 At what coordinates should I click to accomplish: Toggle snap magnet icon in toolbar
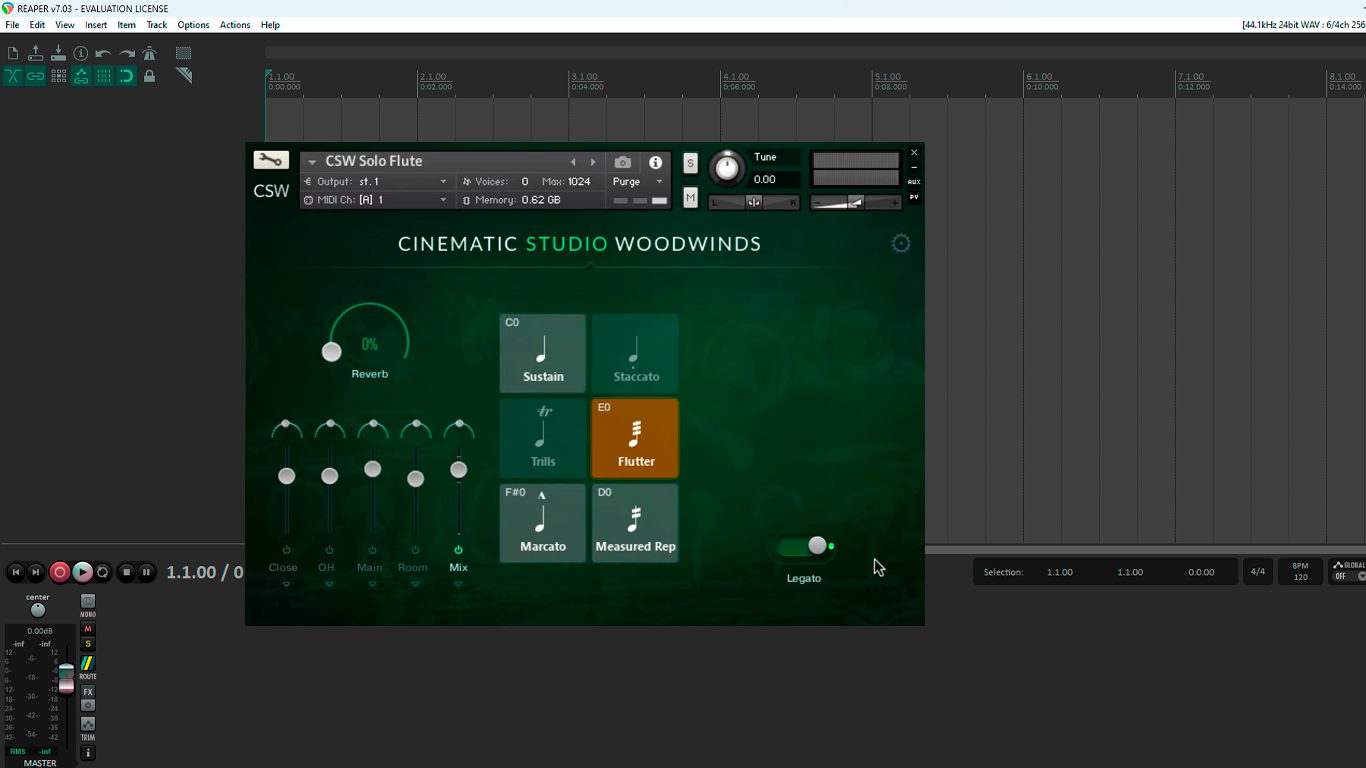coord(127,76)
